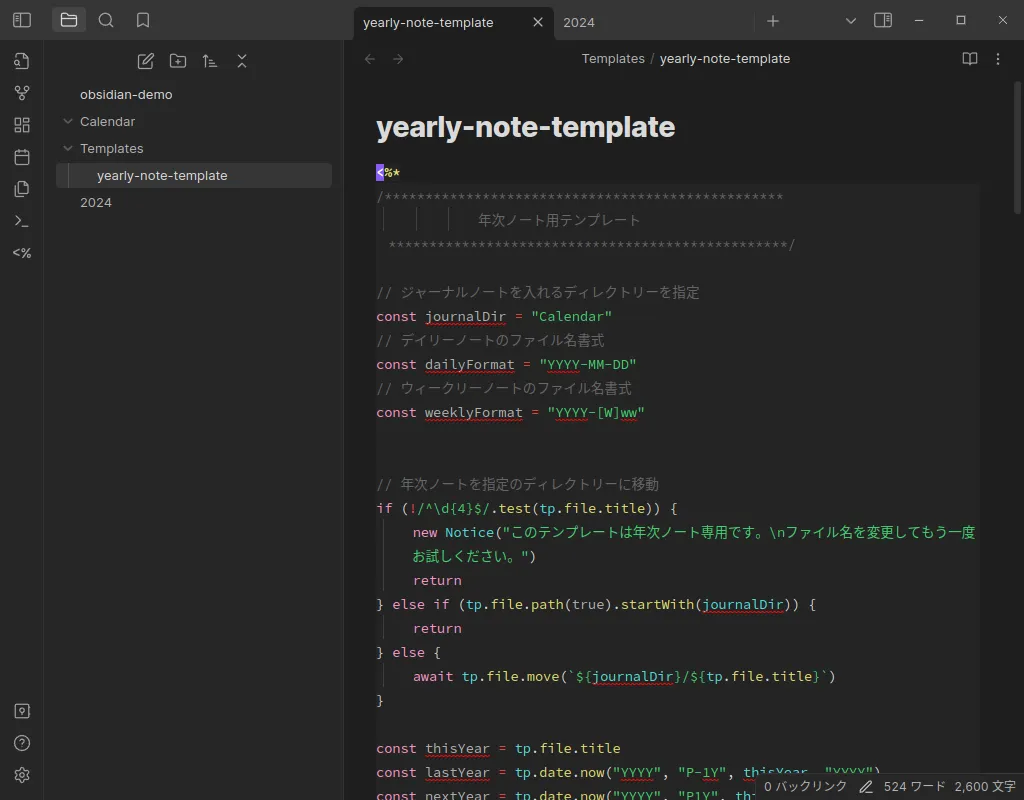1024x800 pixels.
Task: Open the search tab in sidebar
Action: (106, 20)
